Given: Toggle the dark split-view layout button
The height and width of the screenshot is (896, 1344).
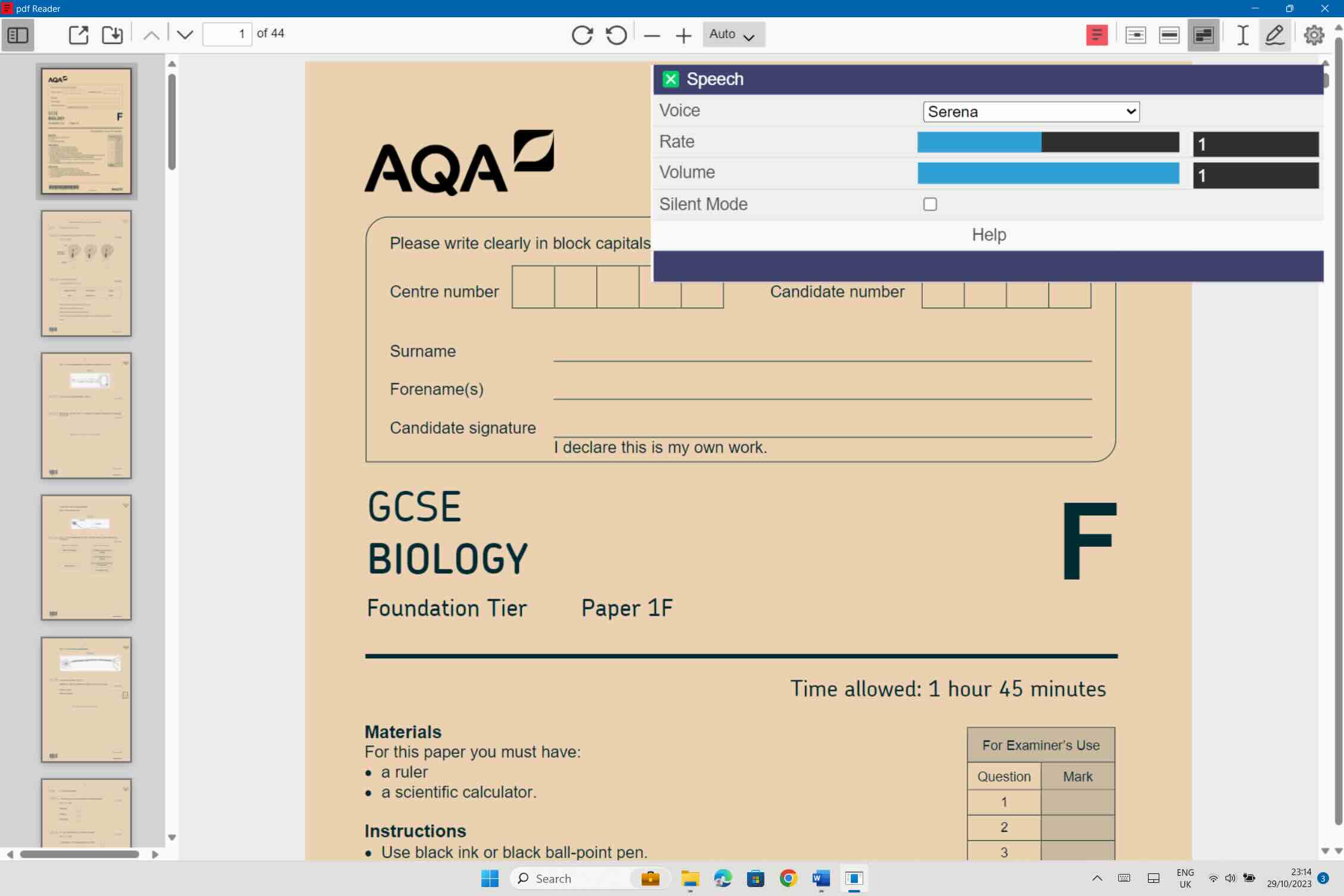Looking at the screenshot, I should pos(1203,35).
